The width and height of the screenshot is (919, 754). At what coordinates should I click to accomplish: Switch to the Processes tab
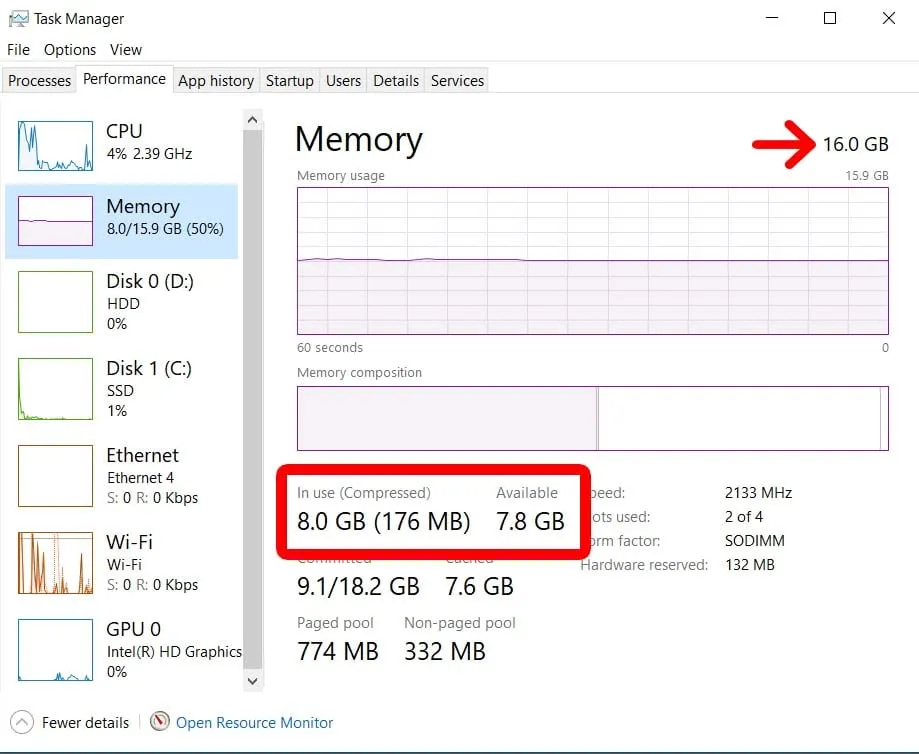40,81
